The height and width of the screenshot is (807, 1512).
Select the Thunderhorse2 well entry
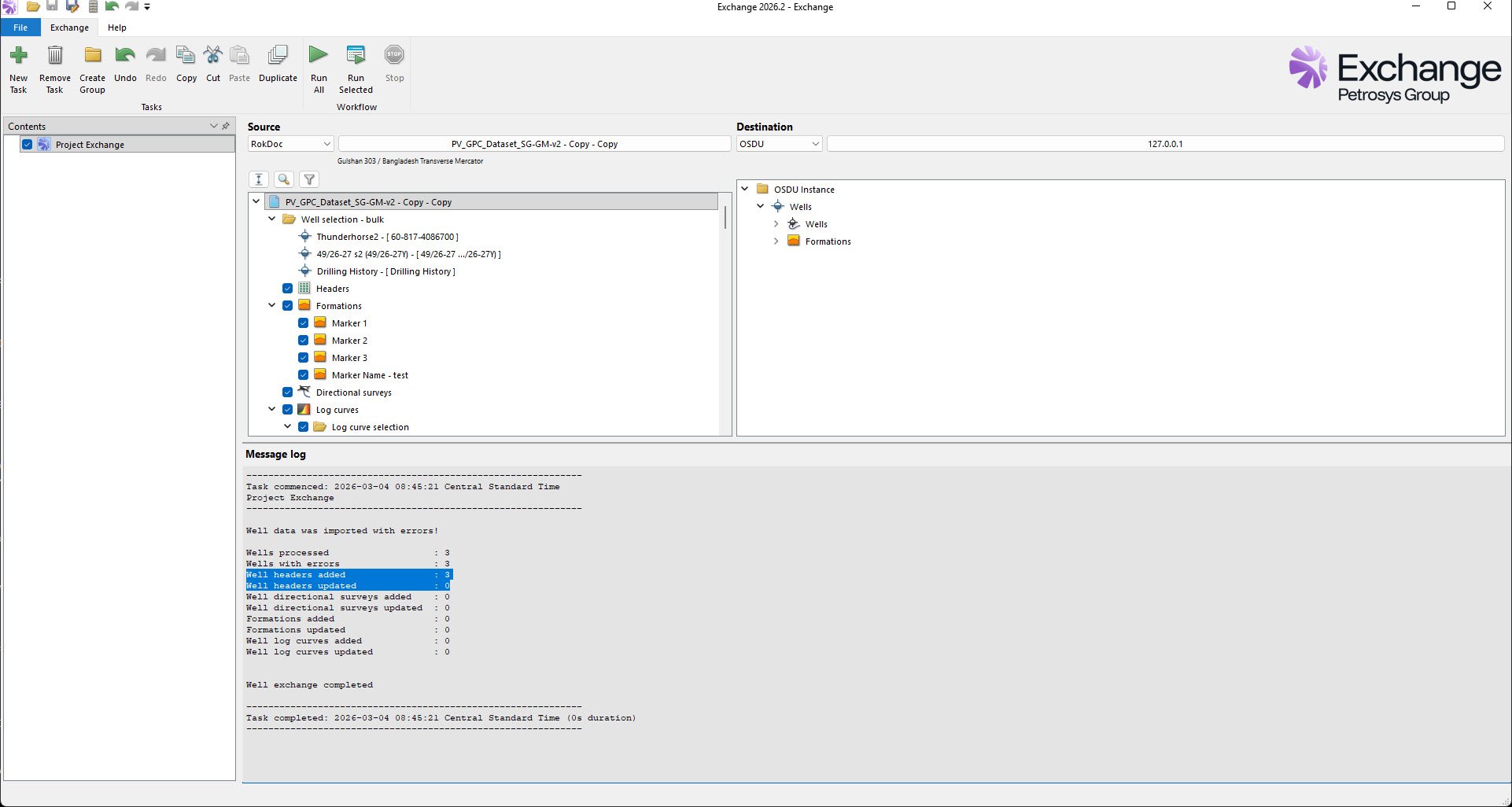(386, 237)
